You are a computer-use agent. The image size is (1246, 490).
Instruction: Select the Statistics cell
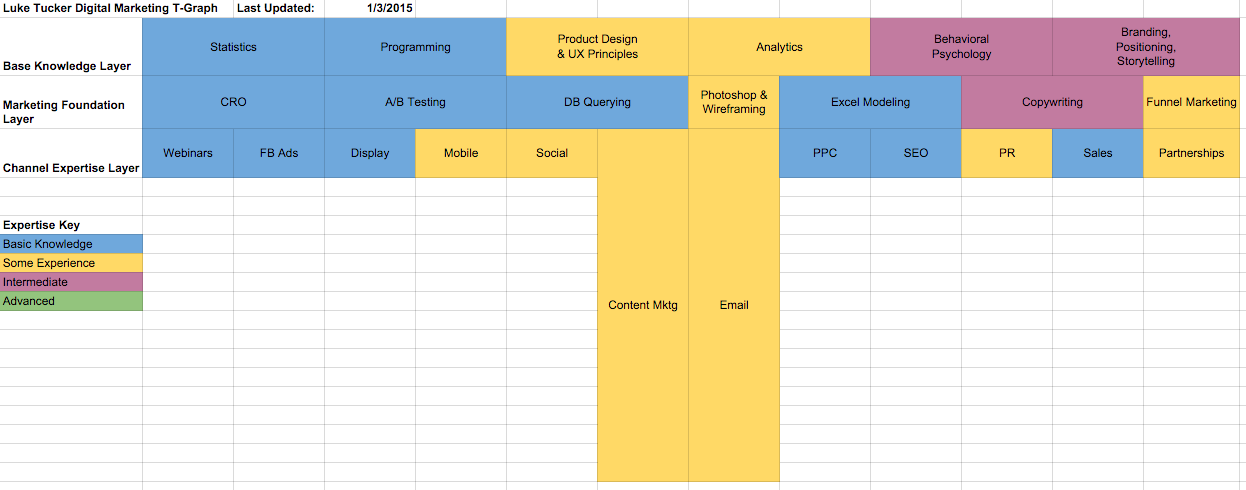tap(233, 47)
